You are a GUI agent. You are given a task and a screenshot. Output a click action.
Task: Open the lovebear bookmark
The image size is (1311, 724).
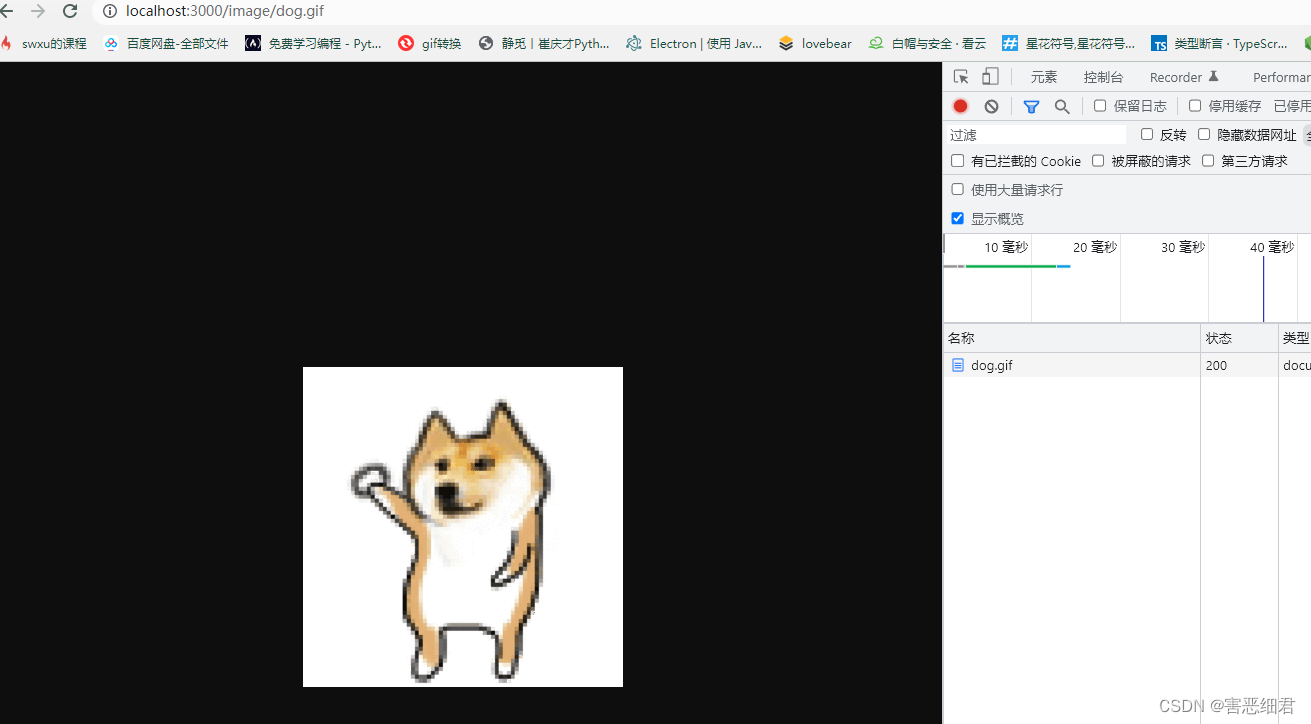(815, 44)
